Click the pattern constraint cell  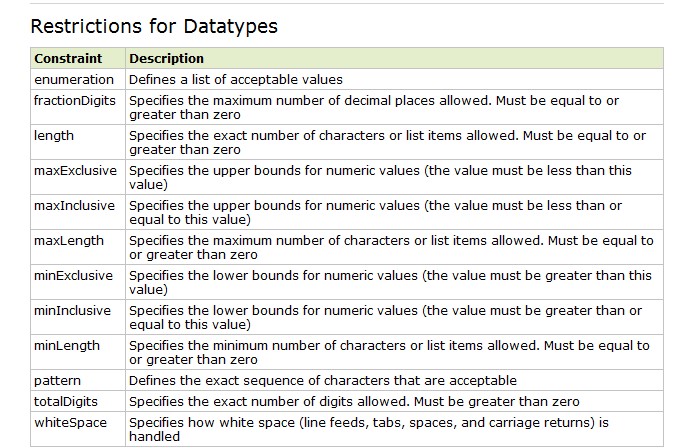[78, 381]
